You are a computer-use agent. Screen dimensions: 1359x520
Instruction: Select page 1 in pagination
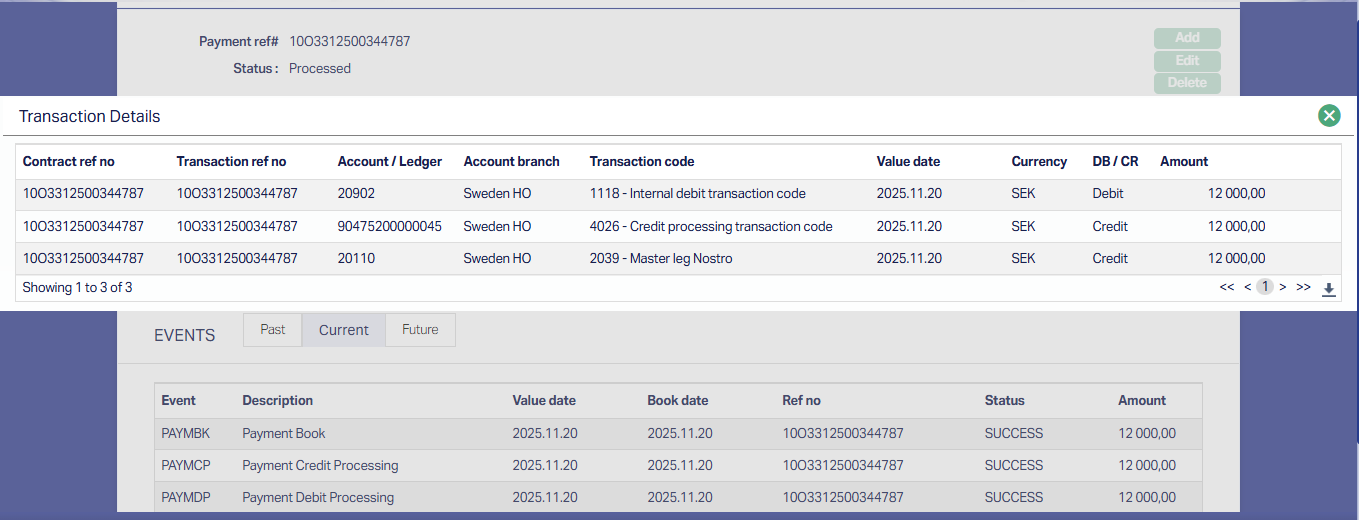click(x=1265, y=287)
